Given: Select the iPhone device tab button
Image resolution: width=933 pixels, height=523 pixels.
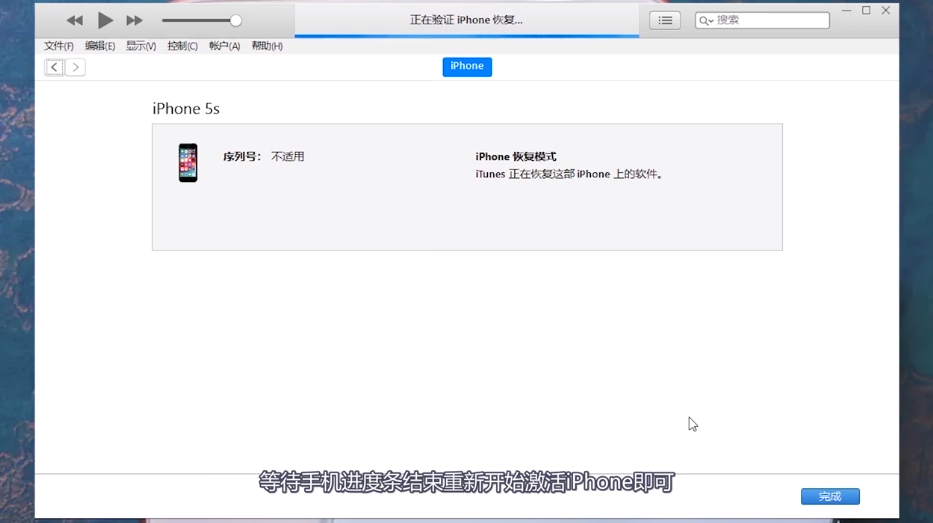Looking at the screenshot, I should coord(467,67).
